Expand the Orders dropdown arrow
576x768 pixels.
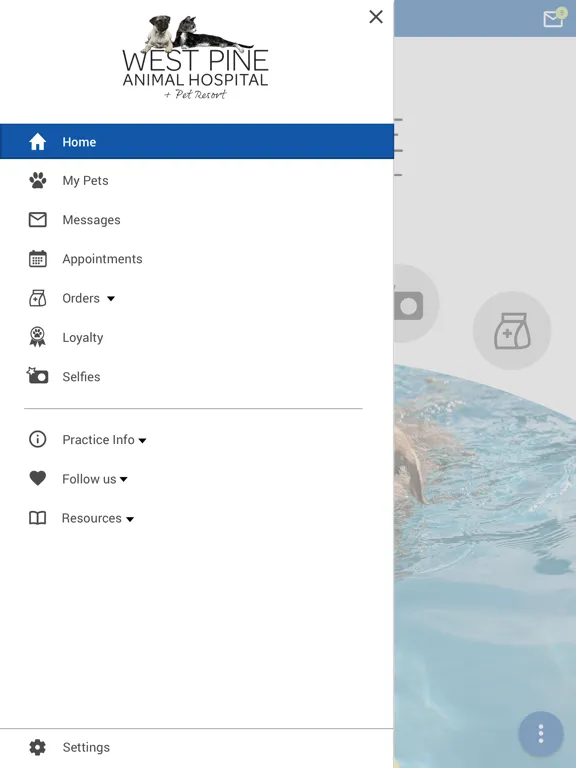[111, 299]
